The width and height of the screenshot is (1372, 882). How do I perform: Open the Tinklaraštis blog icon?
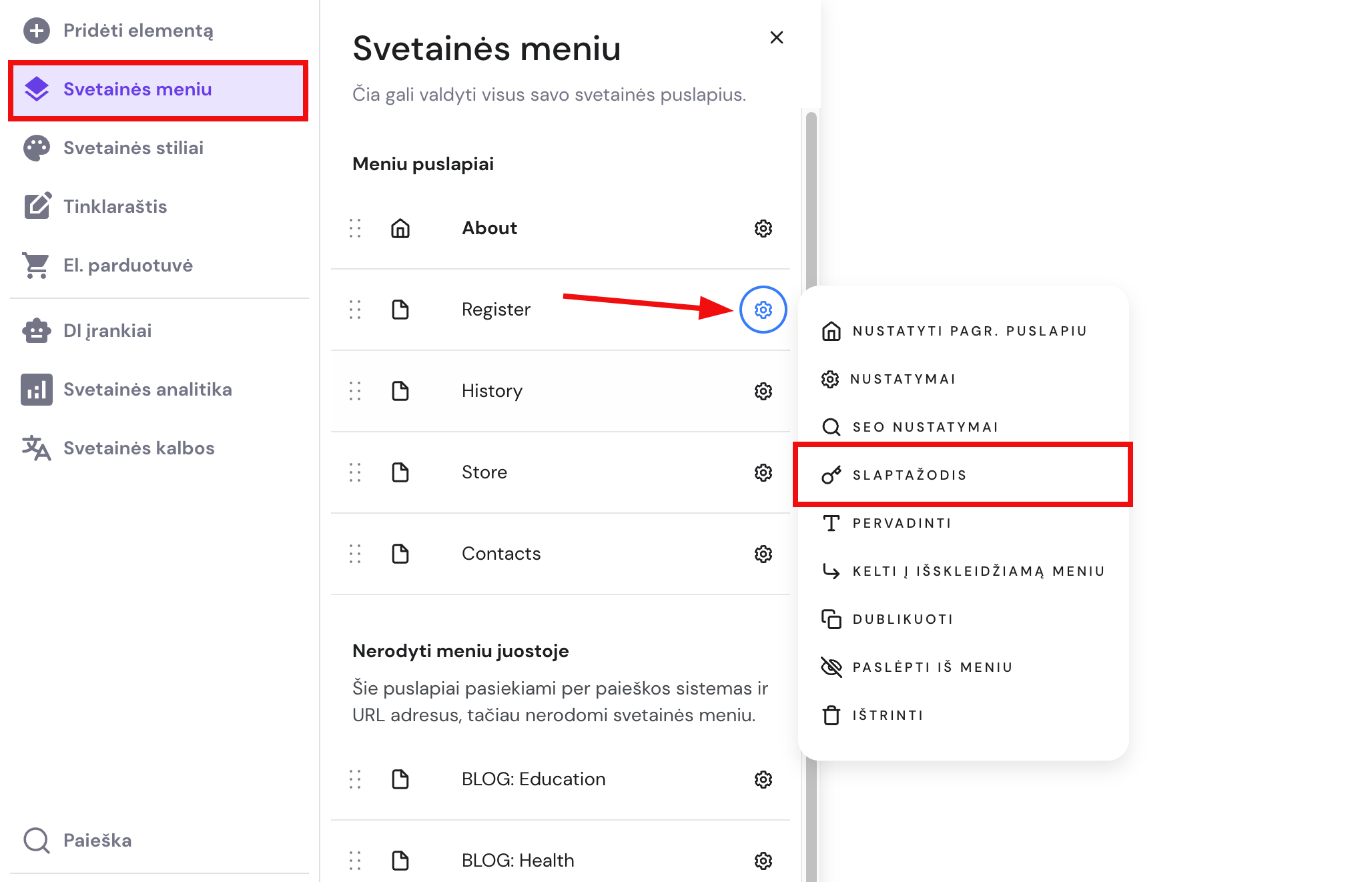(37, 206)
